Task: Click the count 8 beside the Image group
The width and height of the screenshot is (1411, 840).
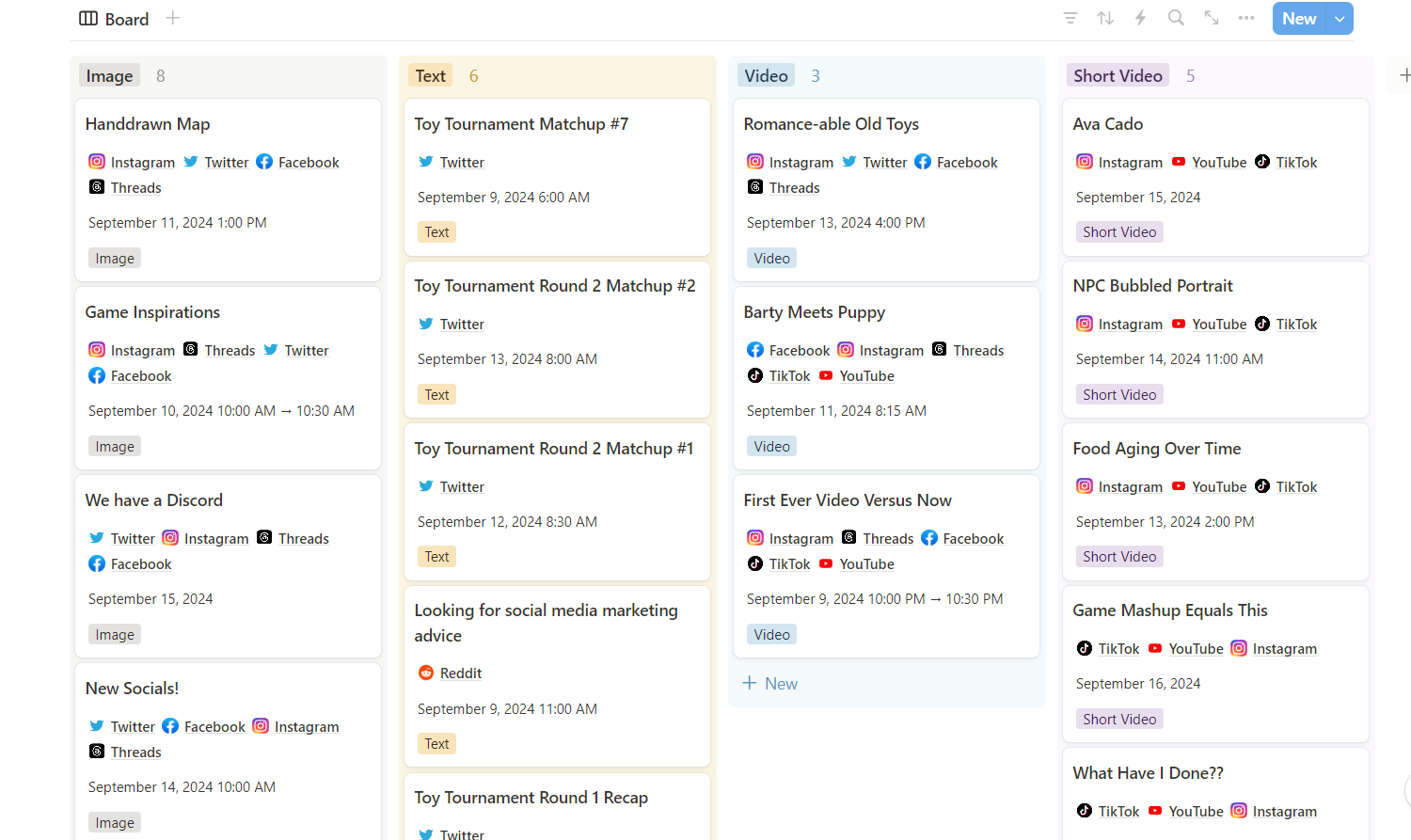Action: click(161, 75)
